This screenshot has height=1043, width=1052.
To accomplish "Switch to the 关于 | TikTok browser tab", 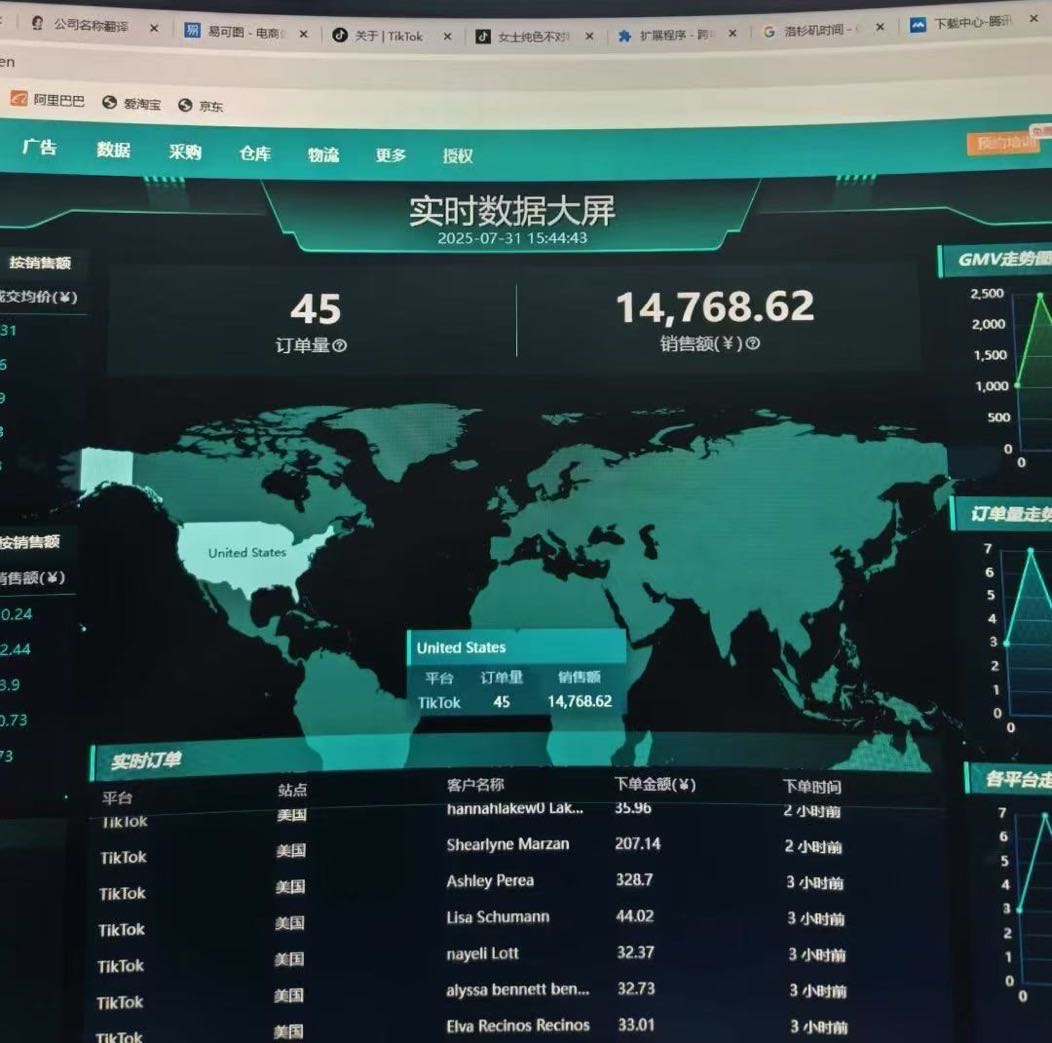I will click(389, 36).
